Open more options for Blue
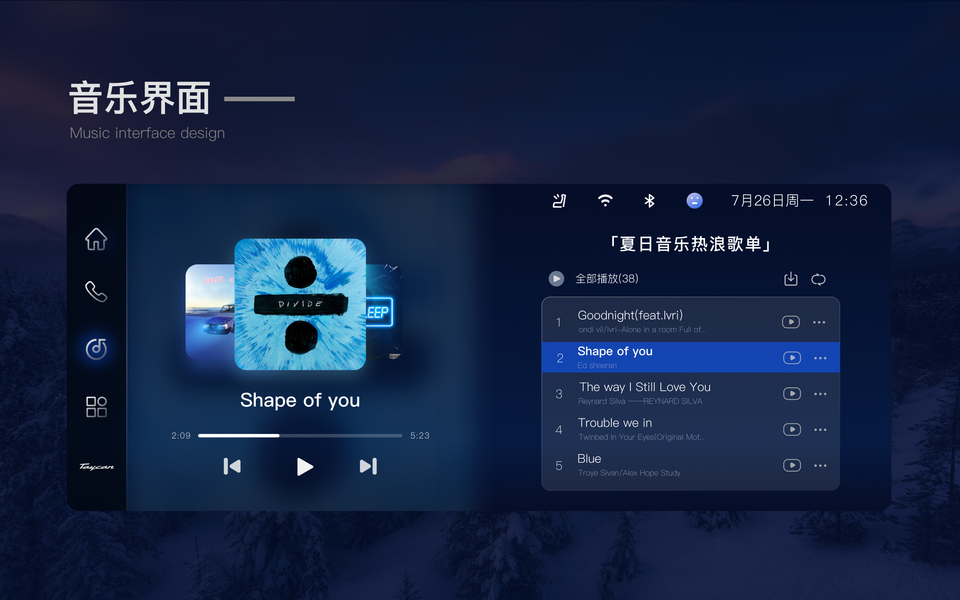The width and height of the screenshot is (960, 600). pos(820,465)
